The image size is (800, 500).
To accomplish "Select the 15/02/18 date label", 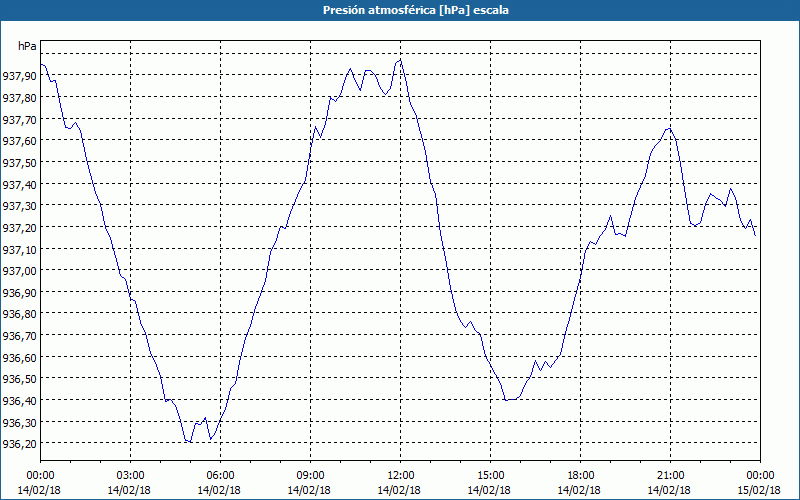I will coord(759,490).
